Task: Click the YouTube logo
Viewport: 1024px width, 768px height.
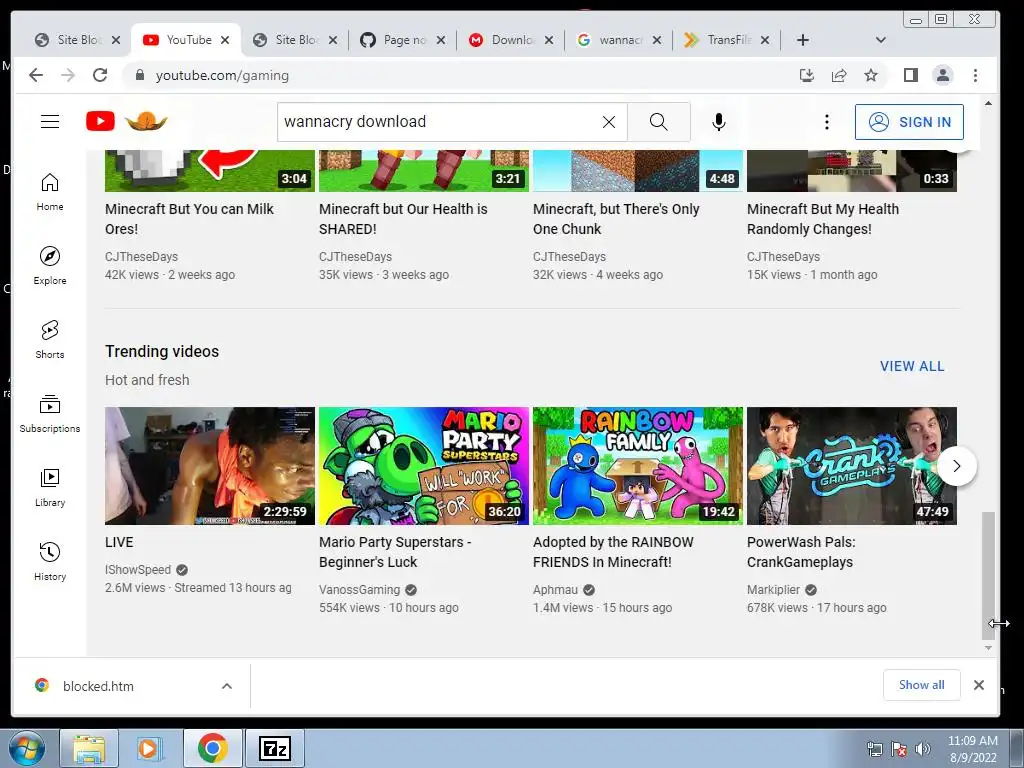Action: [x=100, y=121]
